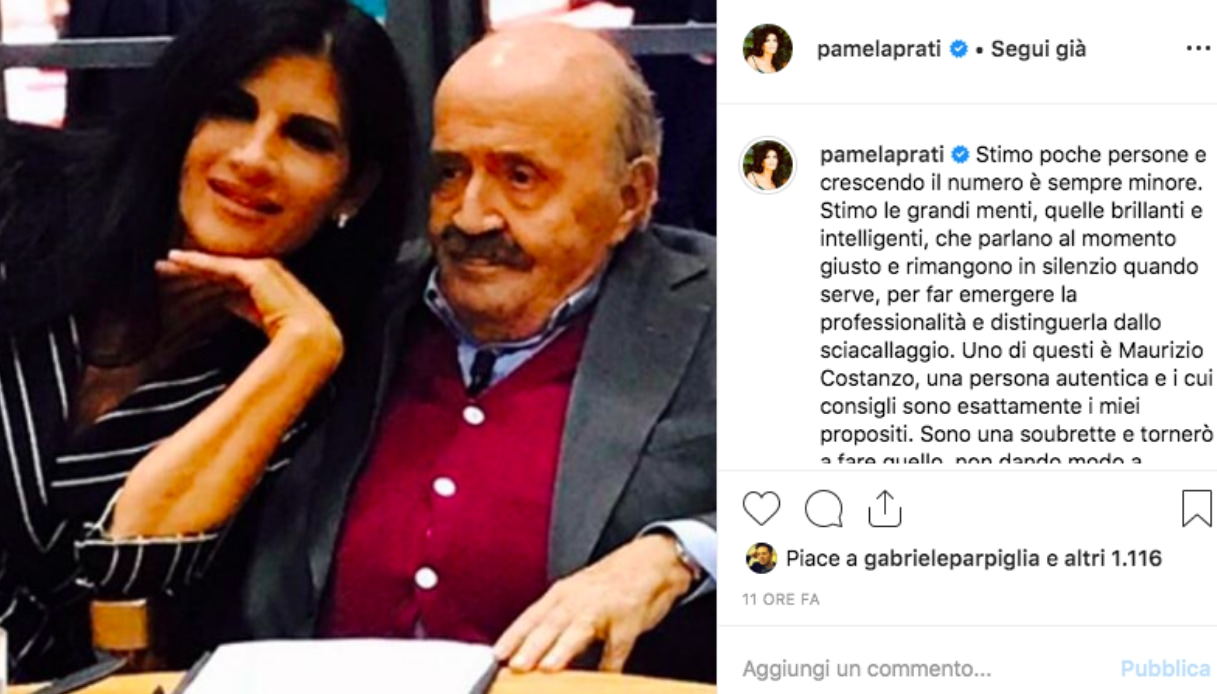Screen dimensions: 1217x694
Task: Share the post using the upload arrow icon
Action: coord(884,509)
